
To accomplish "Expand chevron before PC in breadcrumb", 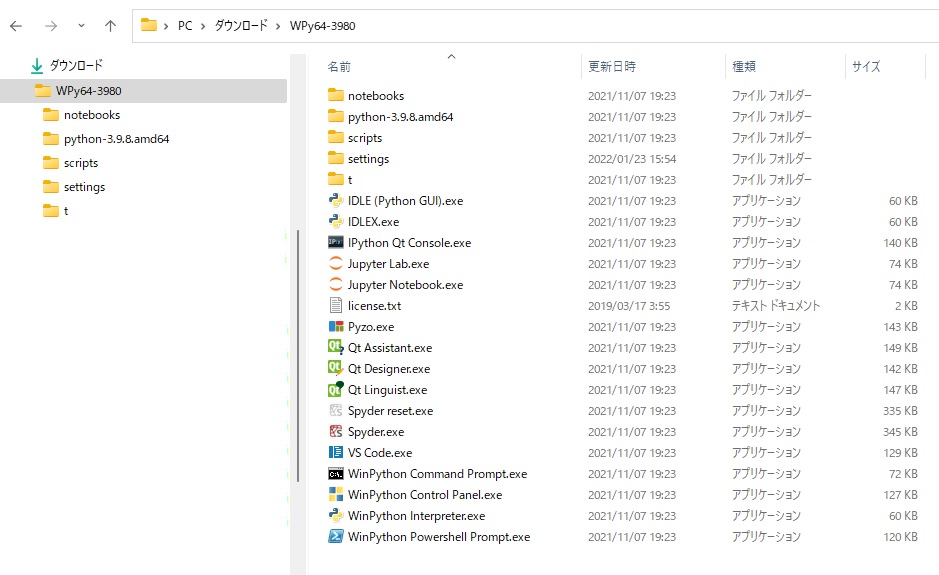I will 166,26.
